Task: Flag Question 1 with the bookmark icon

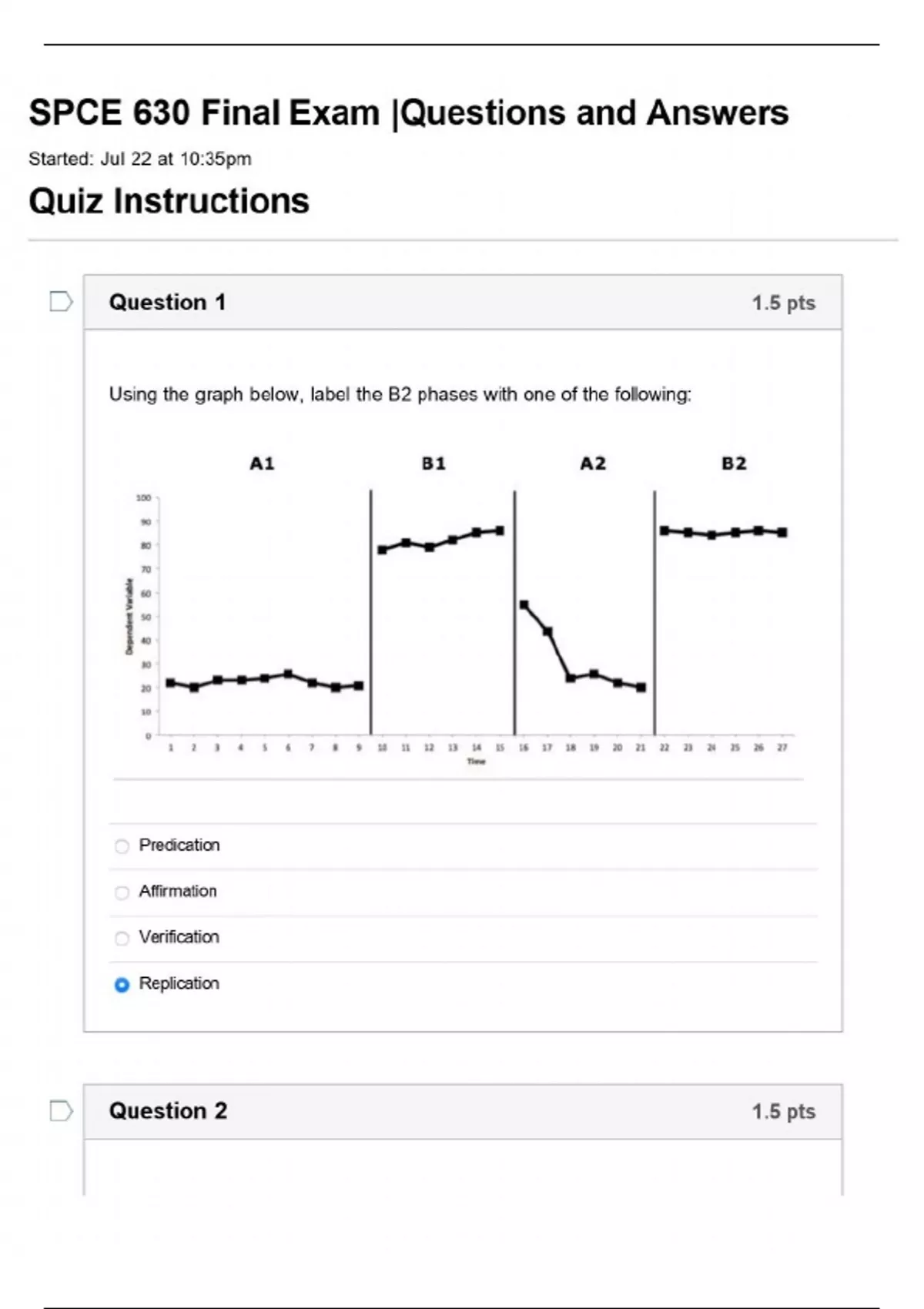Action: click(x=61, y=302)
